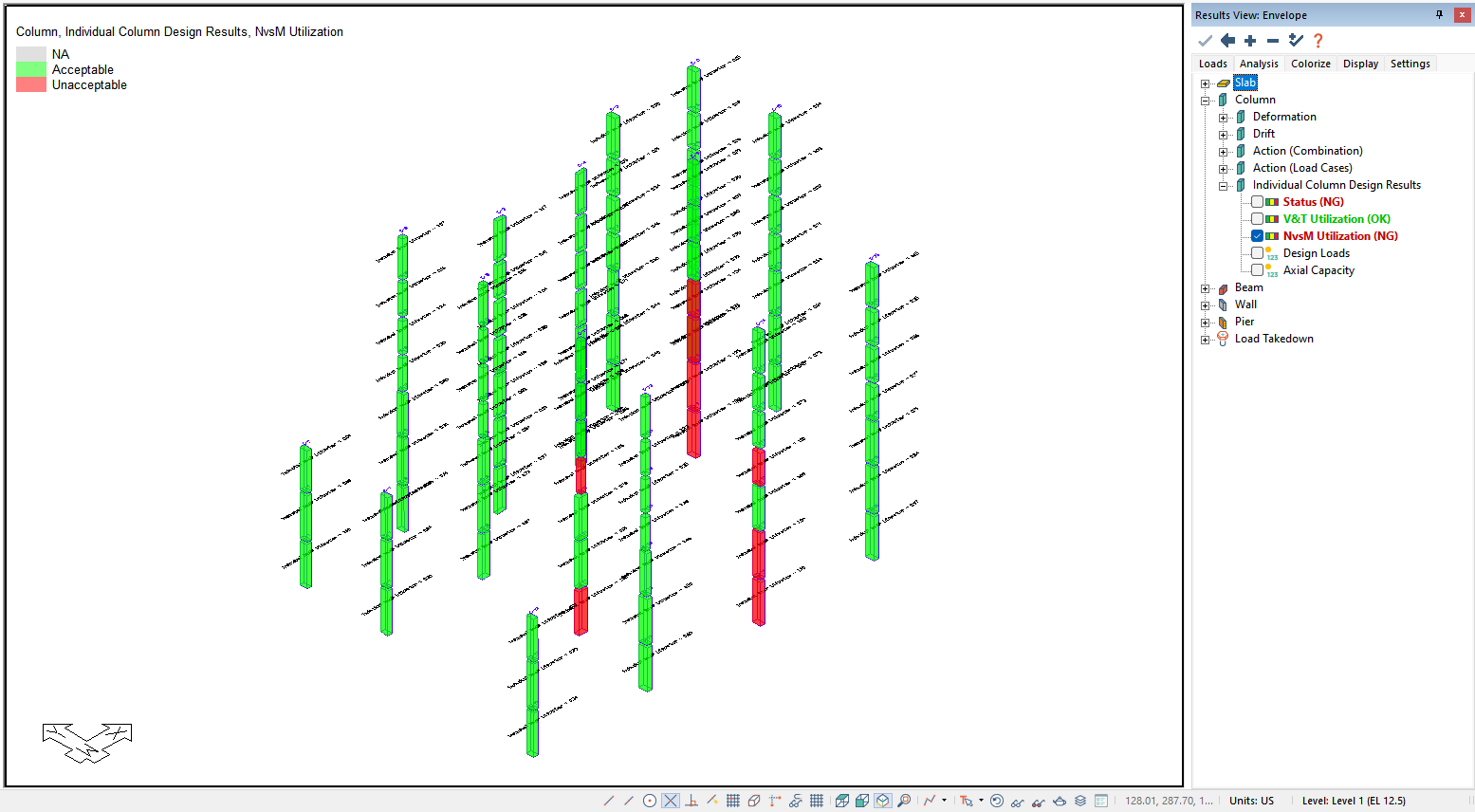Screen dimensions: 1475x812
Task: Expand the Beam tree node
Action: 1206,288
